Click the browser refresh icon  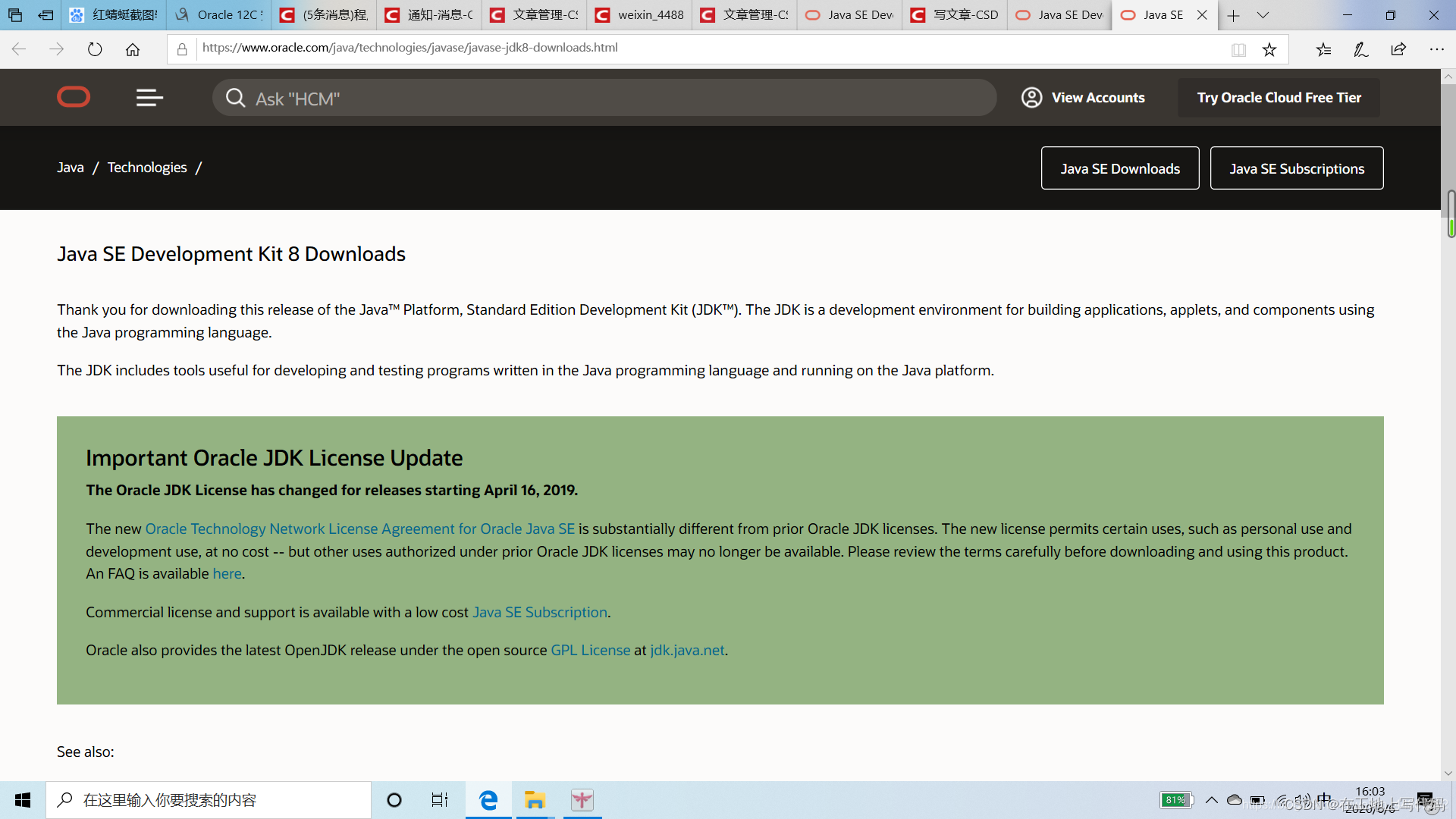pos(95,50)
